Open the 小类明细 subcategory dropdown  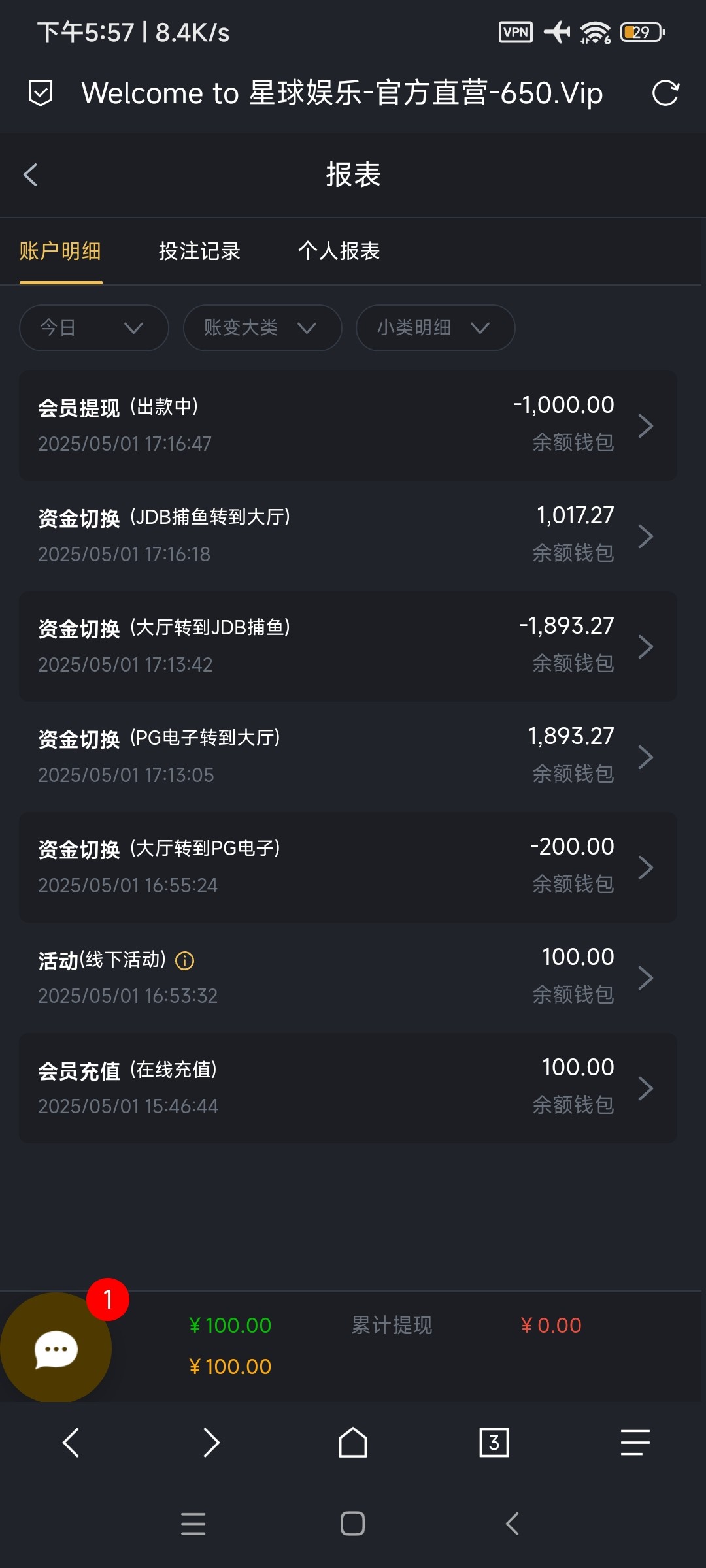coord(435,327)
